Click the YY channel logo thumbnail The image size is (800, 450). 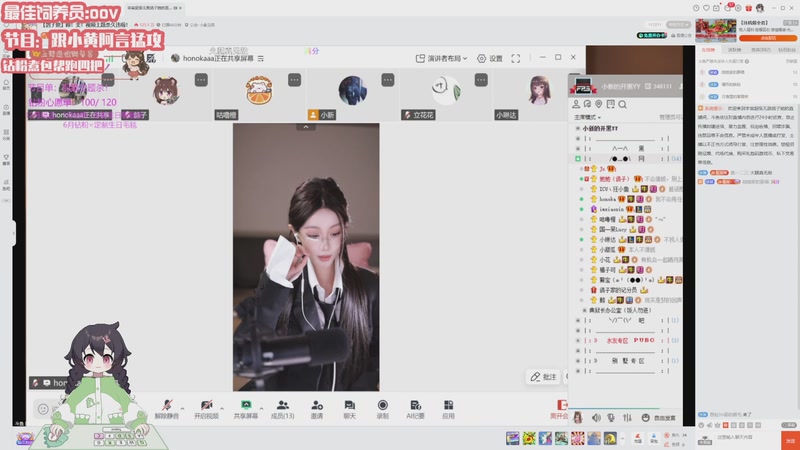582,86
